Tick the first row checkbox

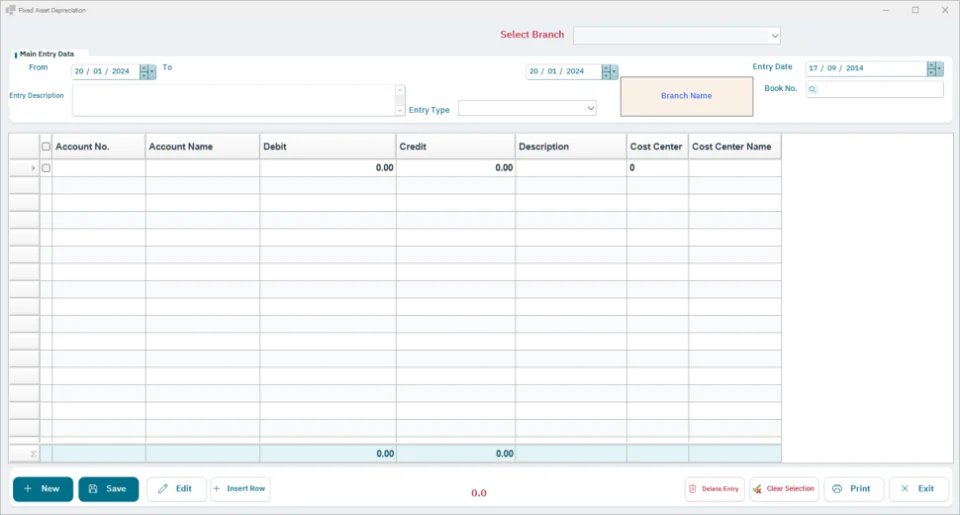click(x=46, y=168)
